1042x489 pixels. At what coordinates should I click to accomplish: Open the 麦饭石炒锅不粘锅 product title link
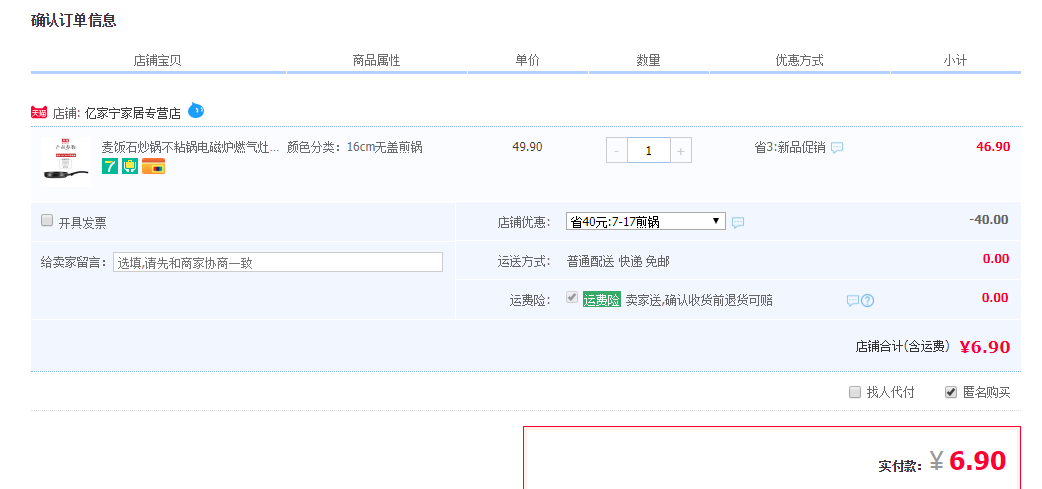coord(190,147)
